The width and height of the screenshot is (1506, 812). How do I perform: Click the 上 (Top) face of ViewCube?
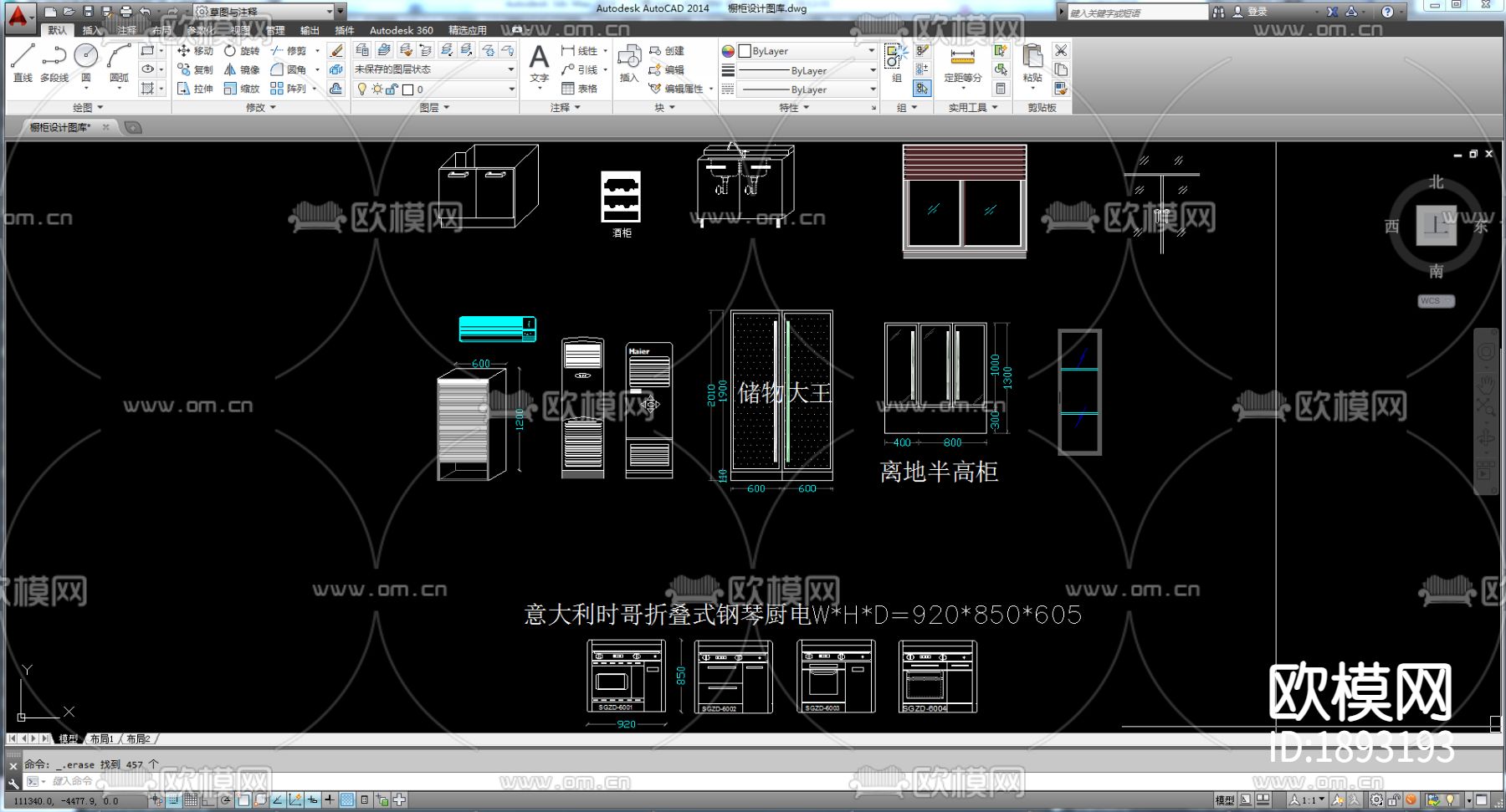(1437, 226)
